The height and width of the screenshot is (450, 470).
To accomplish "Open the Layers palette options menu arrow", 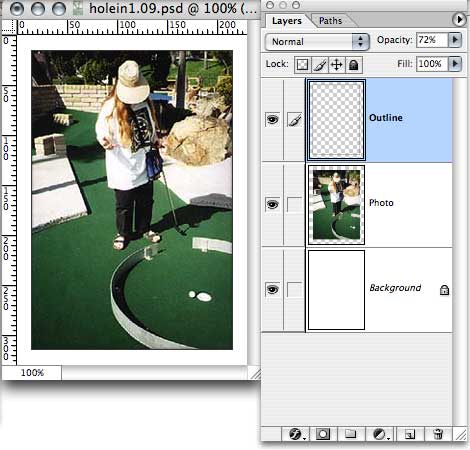I will [x=459, y=20].
